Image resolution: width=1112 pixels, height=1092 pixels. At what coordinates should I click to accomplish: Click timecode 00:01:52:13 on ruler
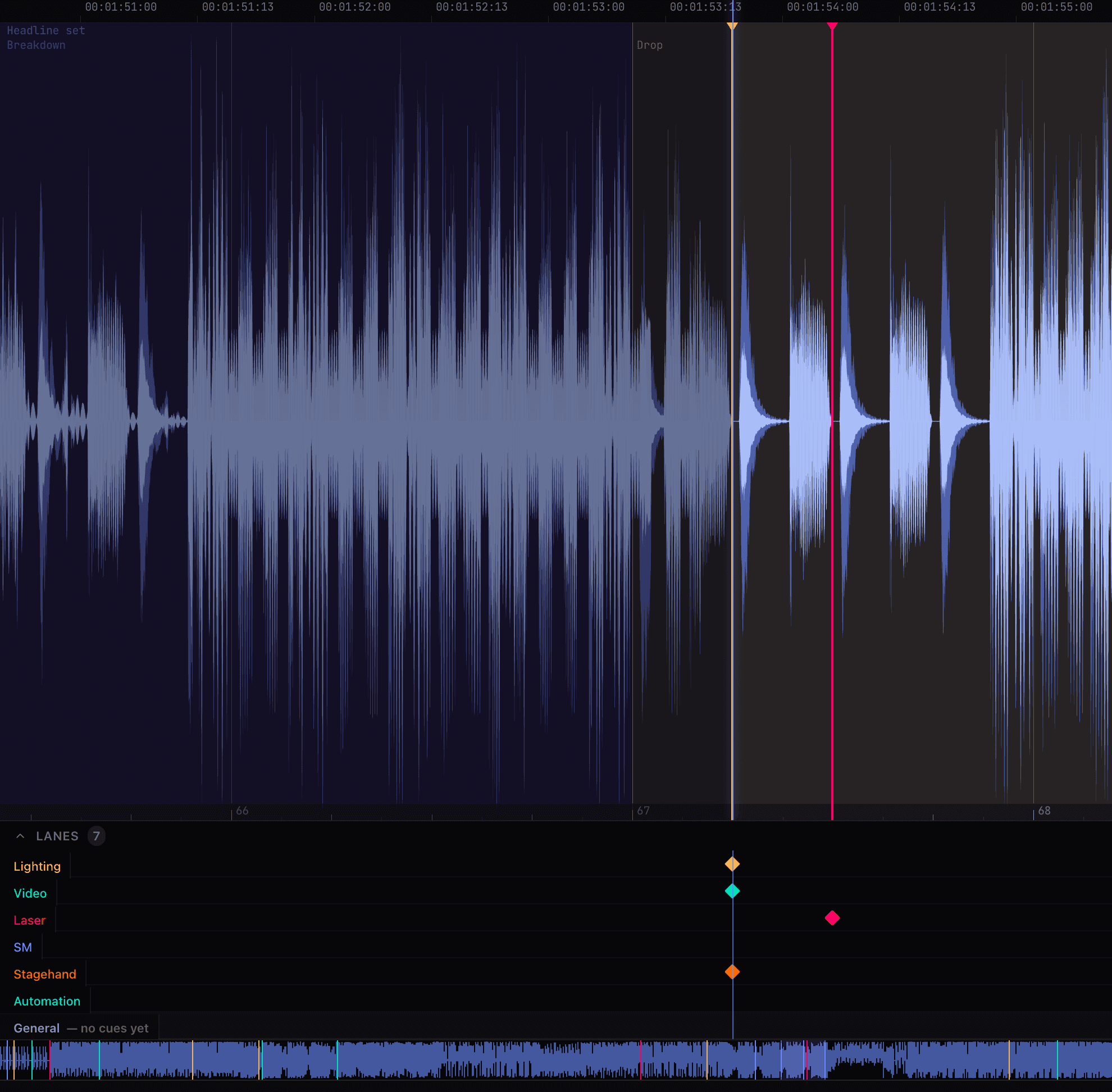pyautogui.click(x=471, y=7)
